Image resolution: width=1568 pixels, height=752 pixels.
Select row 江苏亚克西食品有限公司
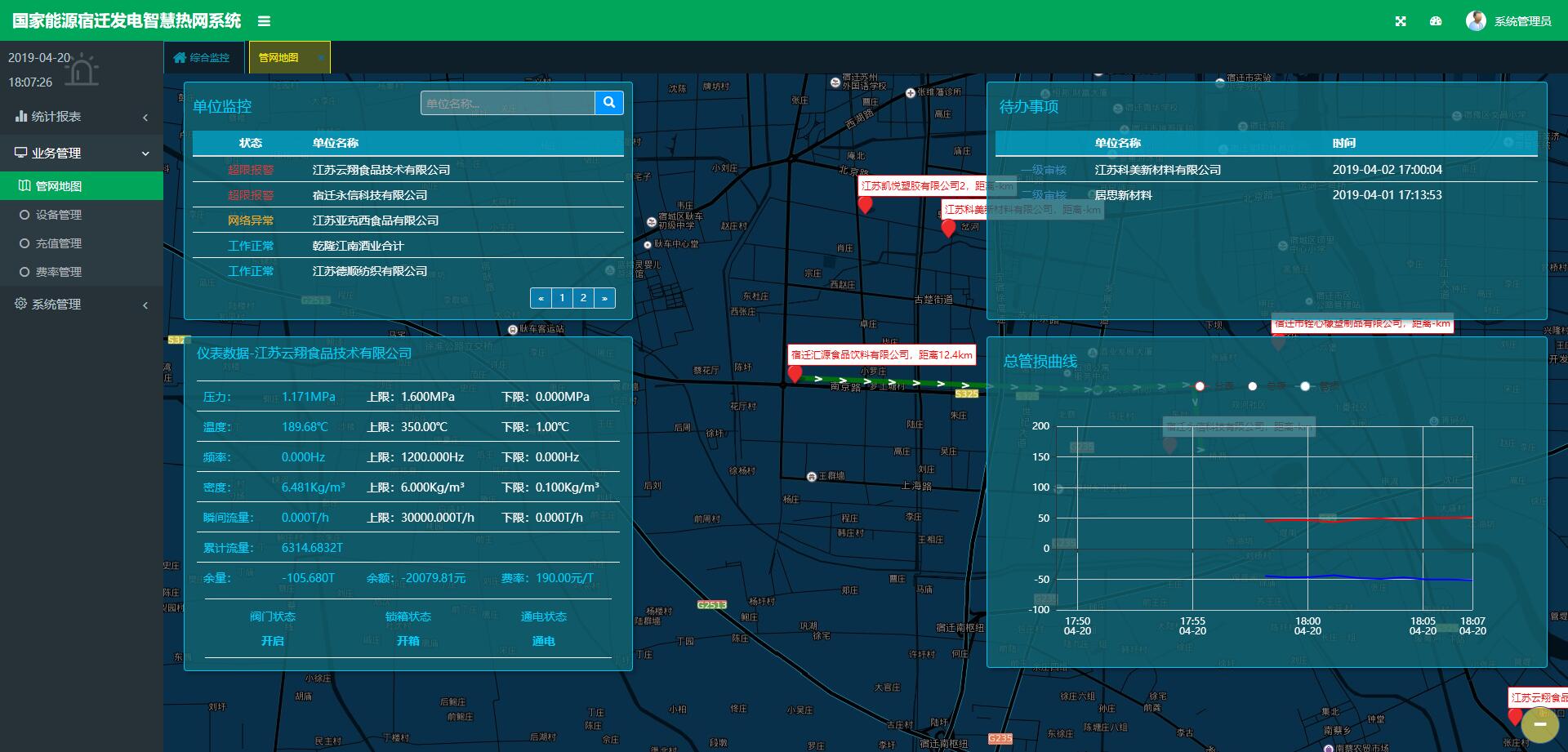click(x=408, y=220)
